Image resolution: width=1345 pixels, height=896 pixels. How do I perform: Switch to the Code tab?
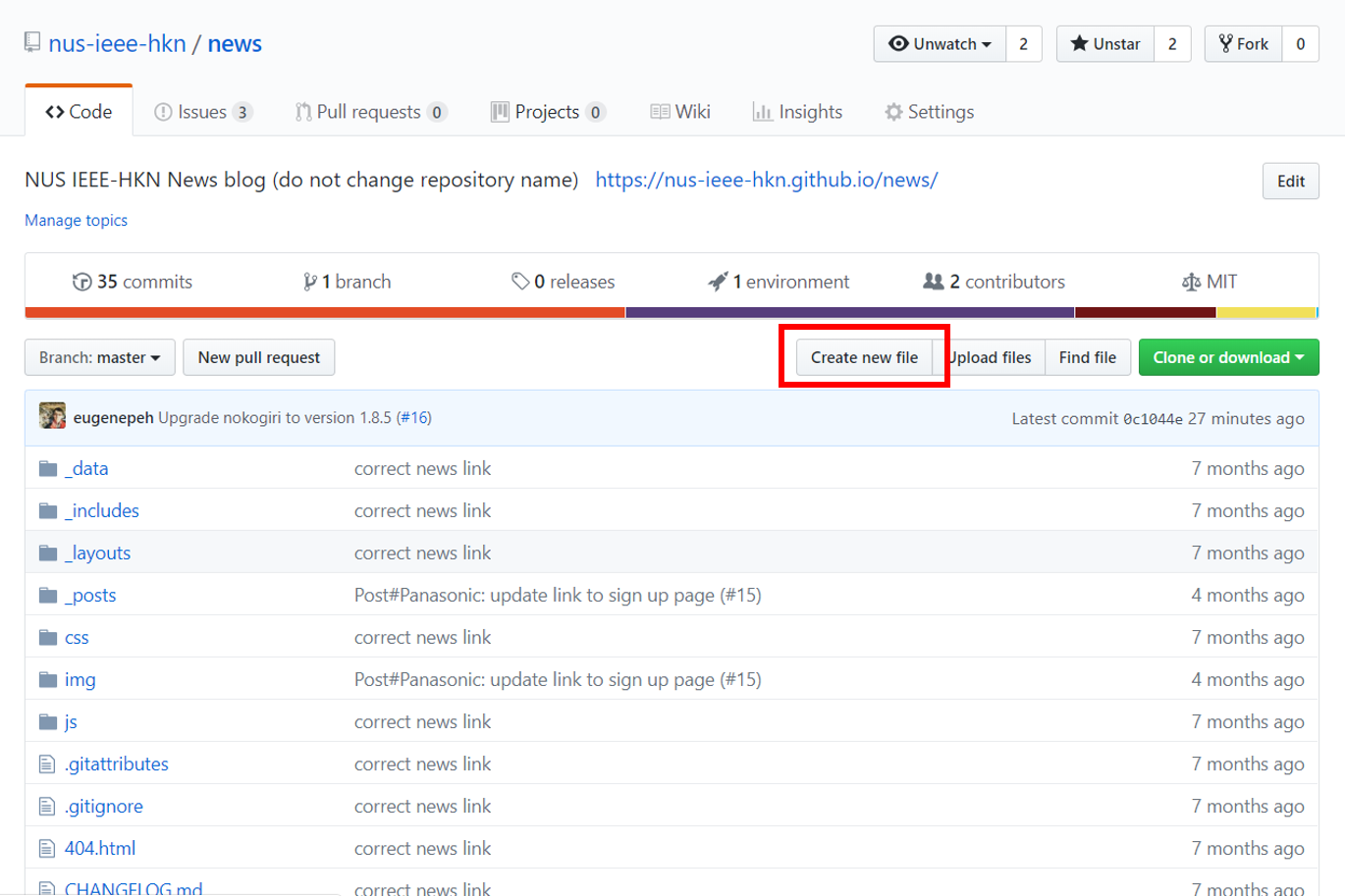point(79,112)
